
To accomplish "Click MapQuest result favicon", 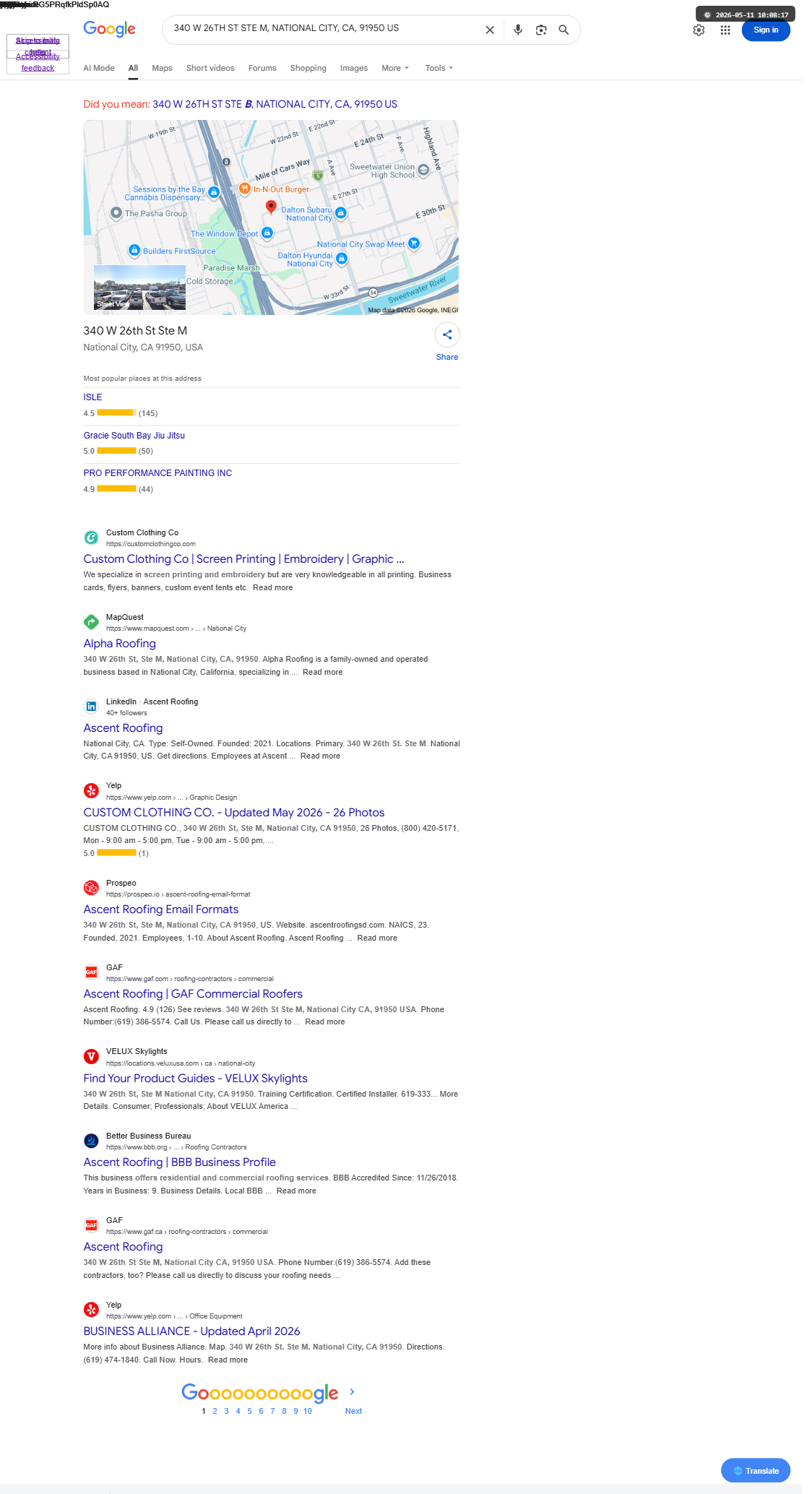I will (x=91, y=622).
